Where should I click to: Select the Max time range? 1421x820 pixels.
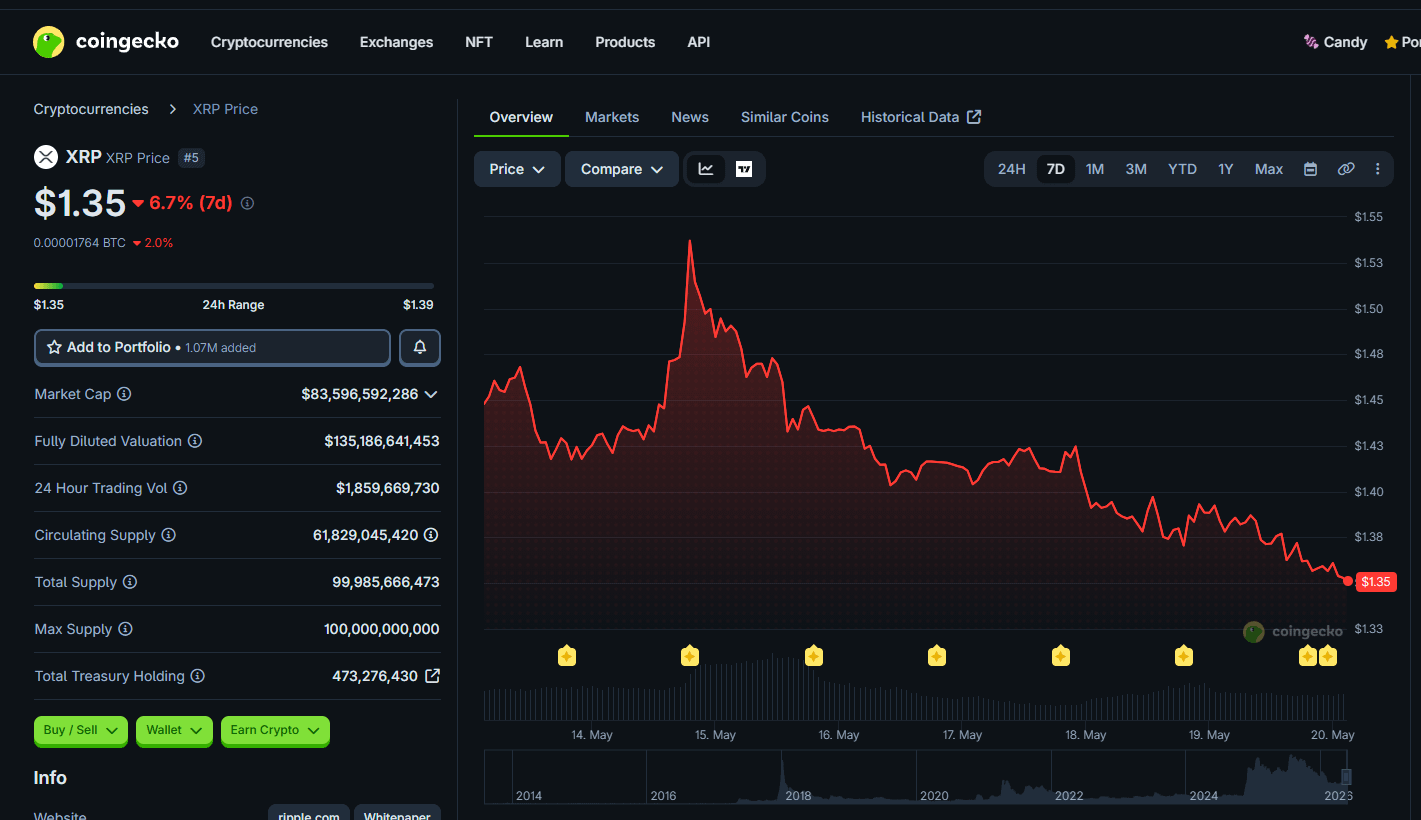tap(1269, 169)
